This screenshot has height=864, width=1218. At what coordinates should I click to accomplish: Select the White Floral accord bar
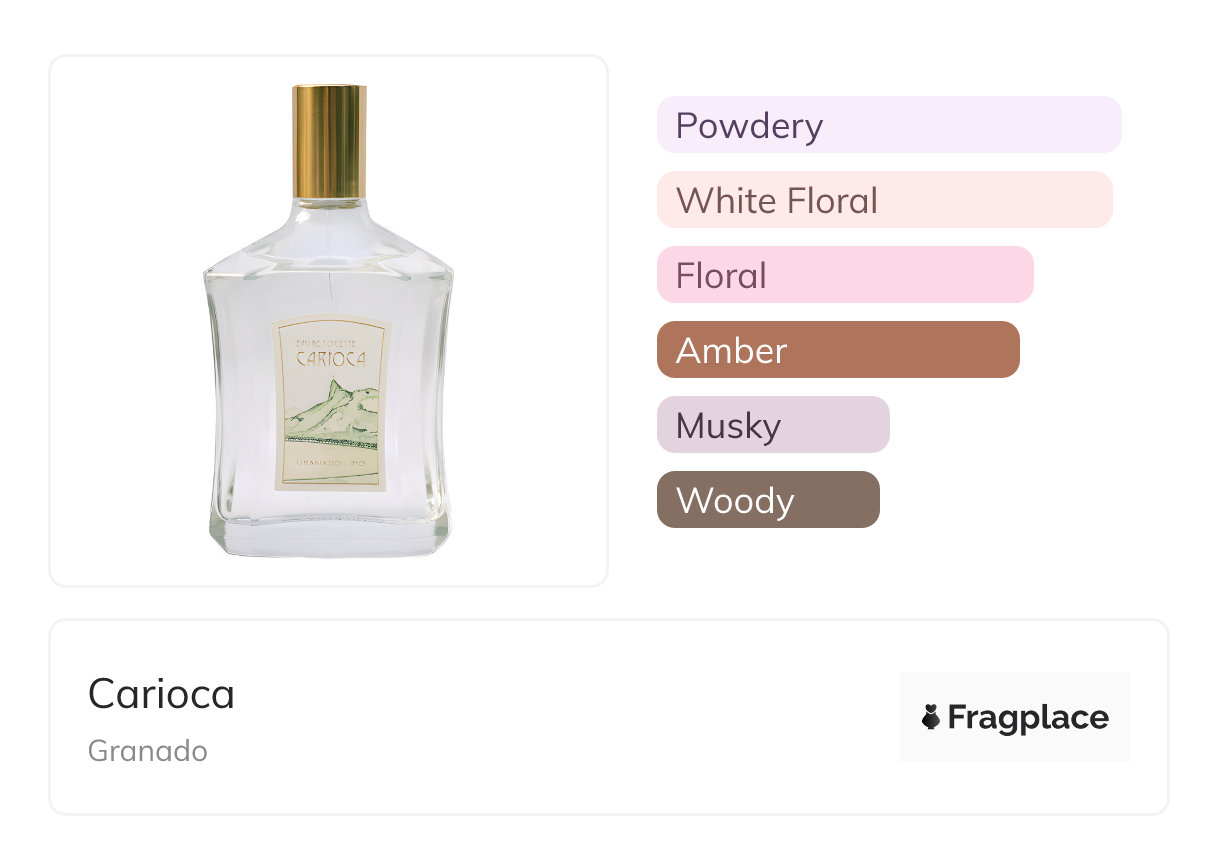point(884,200)
